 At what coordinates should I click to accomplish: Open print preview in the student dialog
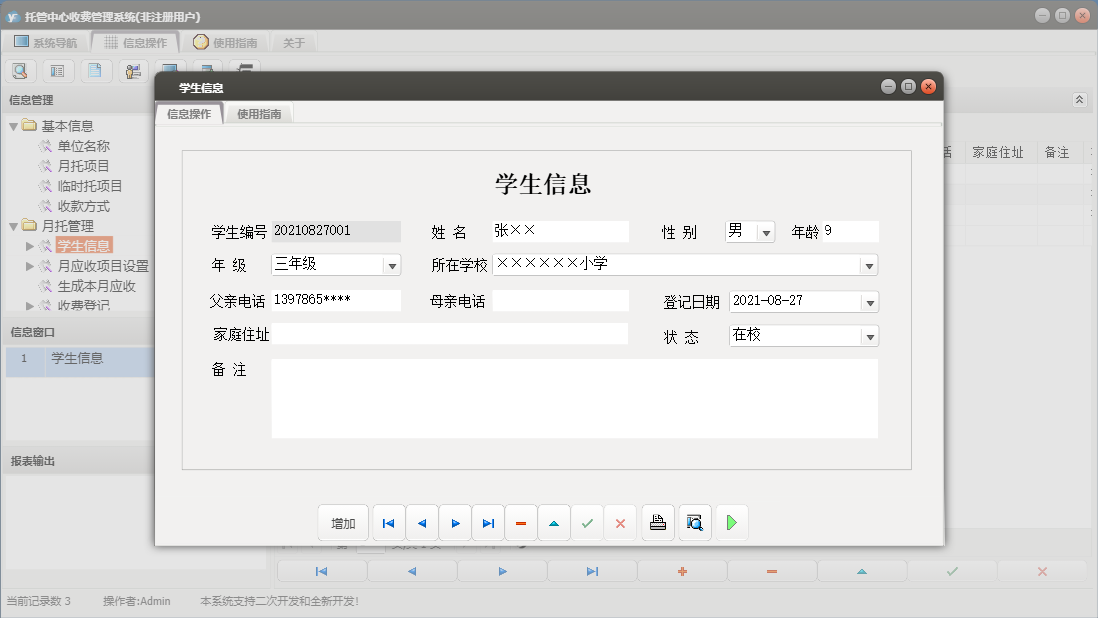pos(694,522)
